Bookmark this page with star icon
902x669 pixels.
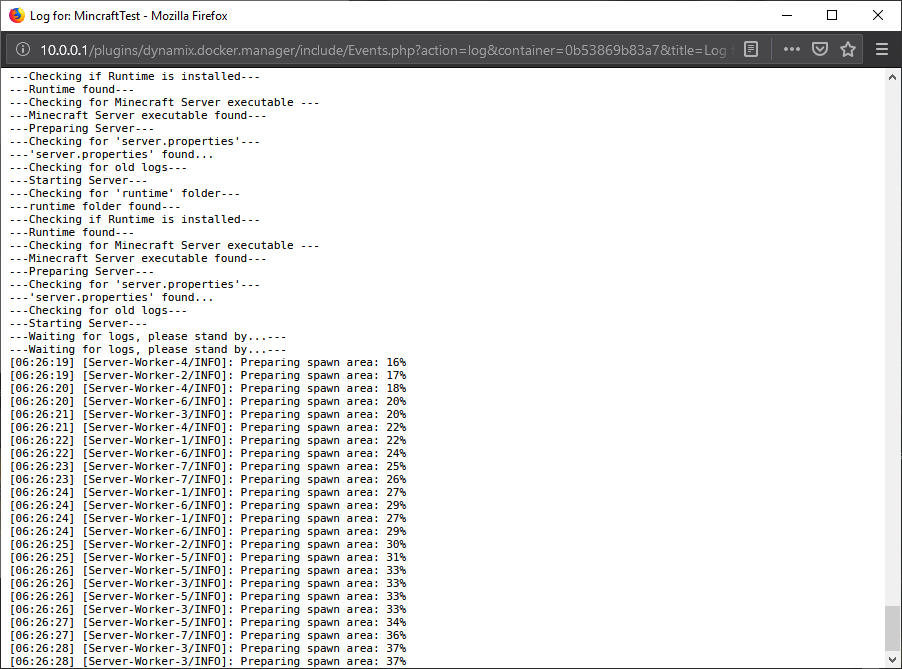(848, 49)
